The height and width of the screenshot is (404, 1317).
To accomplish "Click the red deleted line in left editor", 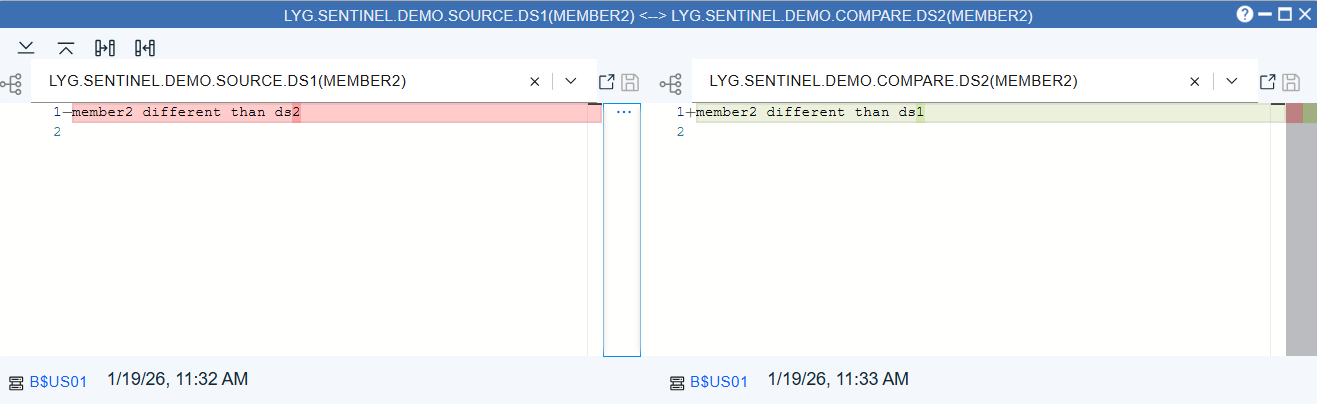I will [x=330, y=113].
